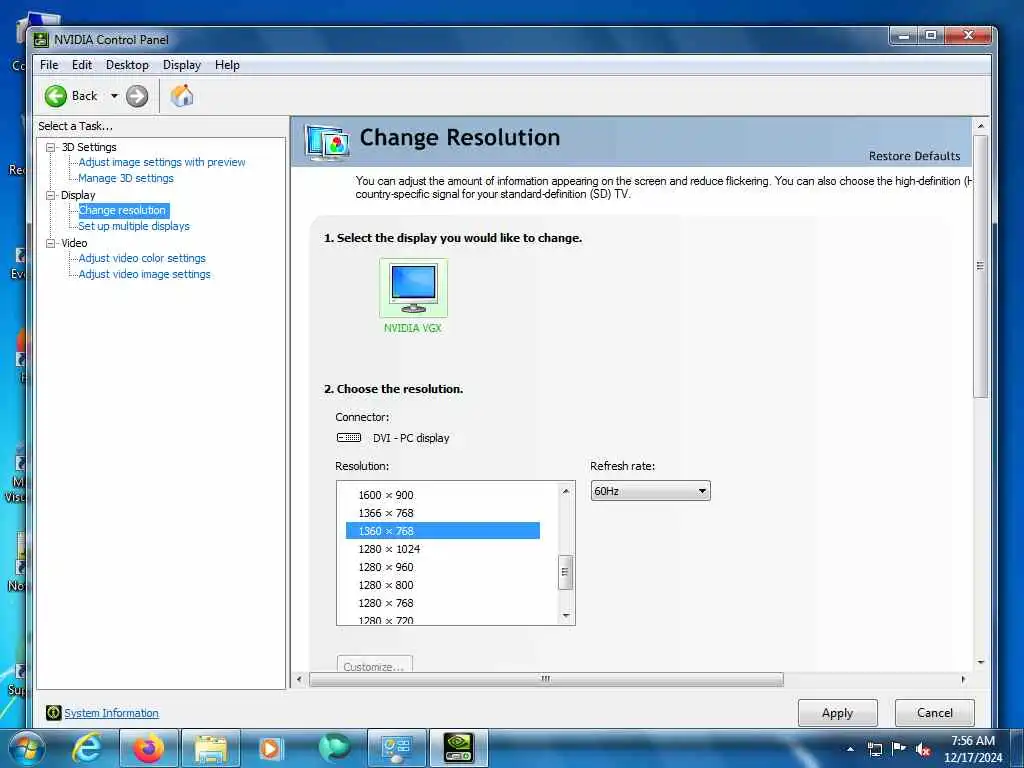Open Adjust image settings with preview
Viewport: 1024px width, 768px height.
coord(162,162)
